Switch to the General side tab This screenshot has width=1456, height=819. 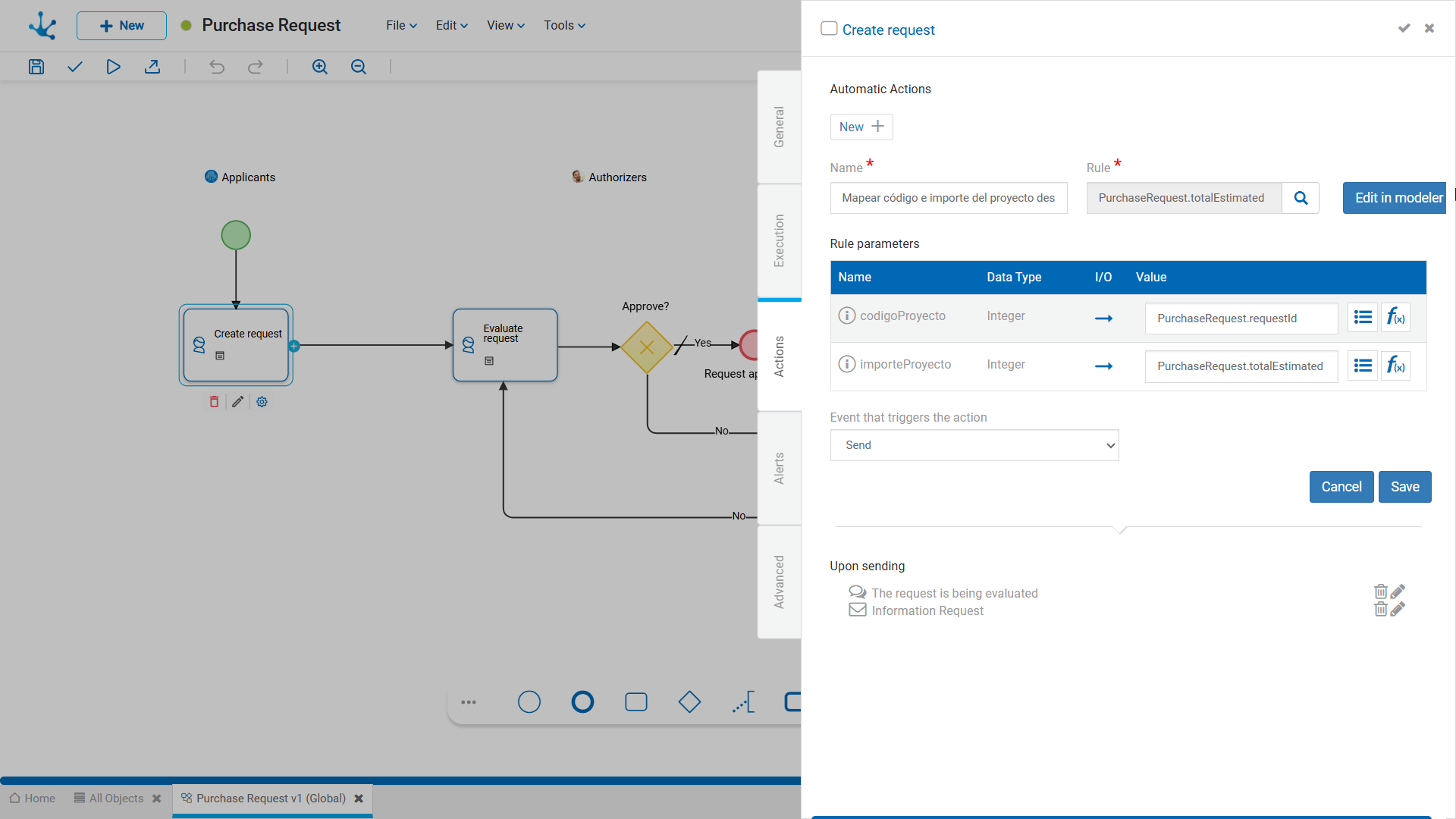pos(780,127)
